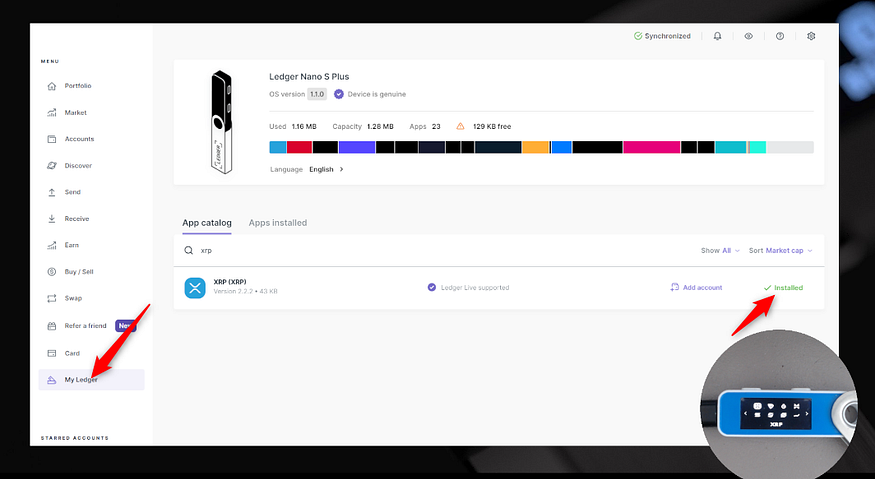Open the help question mark icon

pos(780,36)
